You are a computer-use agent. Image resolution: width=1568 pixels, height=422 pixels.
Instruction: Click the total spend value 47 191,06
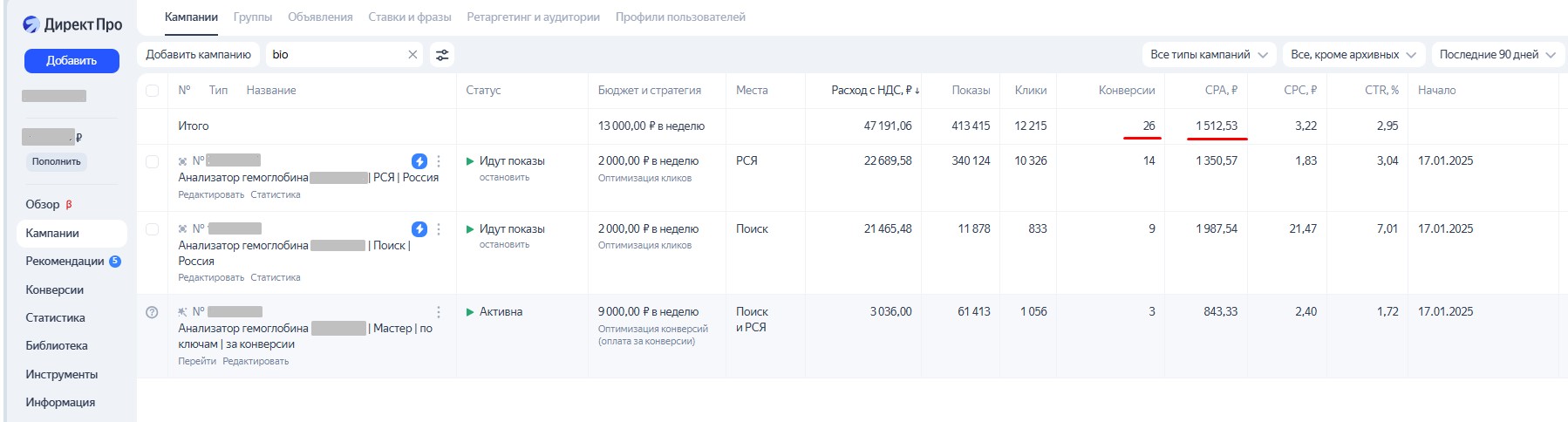pyautogui.click(x=888, y=126)
